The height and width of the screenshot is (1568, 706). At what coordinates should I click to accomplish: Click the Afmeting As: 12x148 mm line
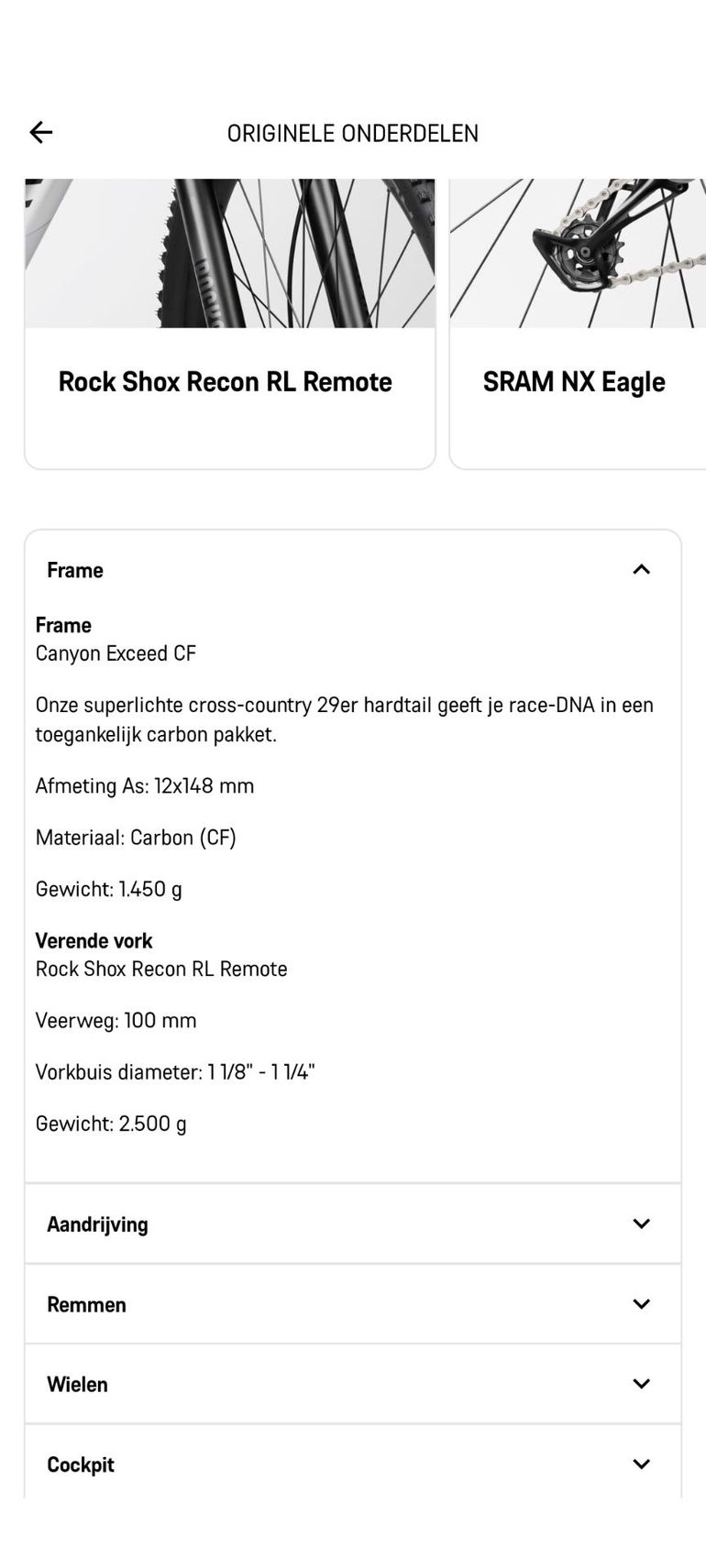pyautogui.click(x=145, y=785)
